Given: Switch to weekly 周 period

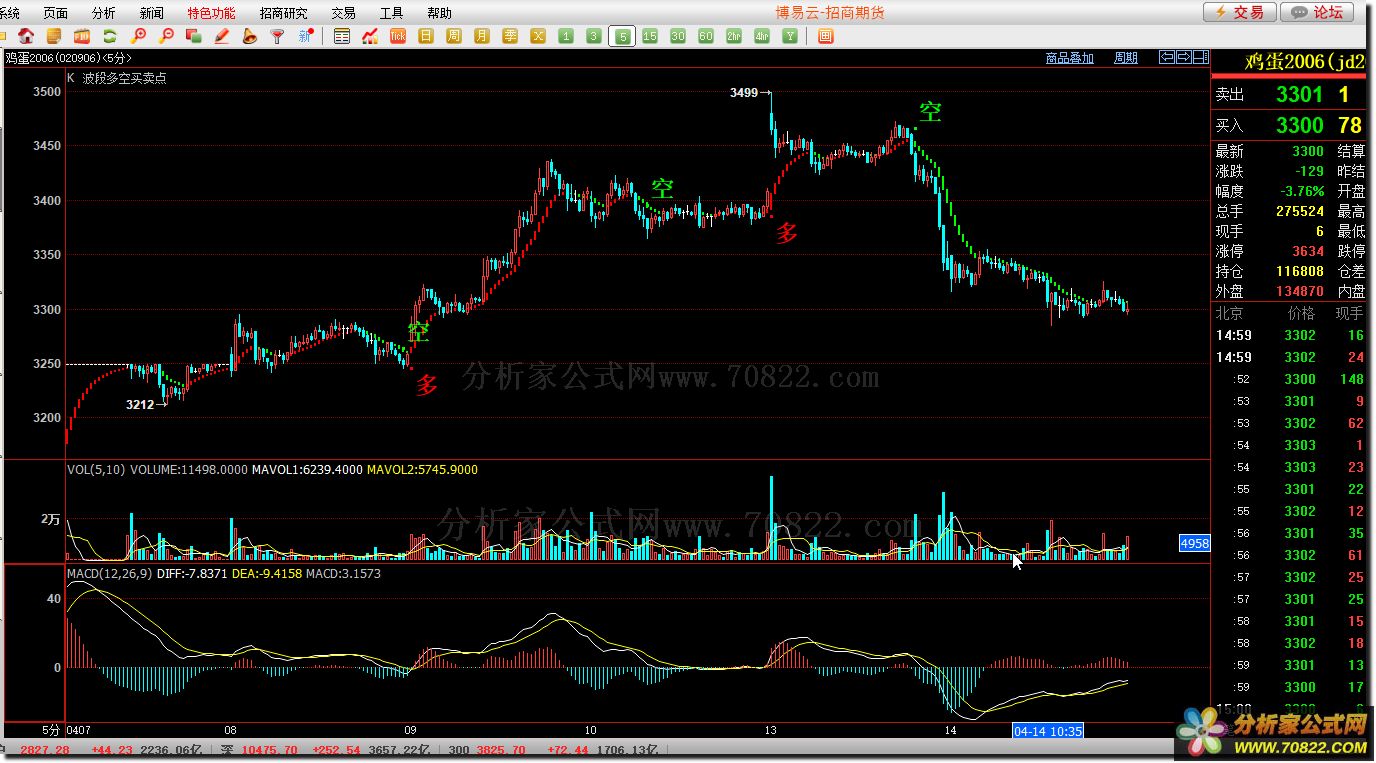Looking at the screenshot, I should click(454, 36).
